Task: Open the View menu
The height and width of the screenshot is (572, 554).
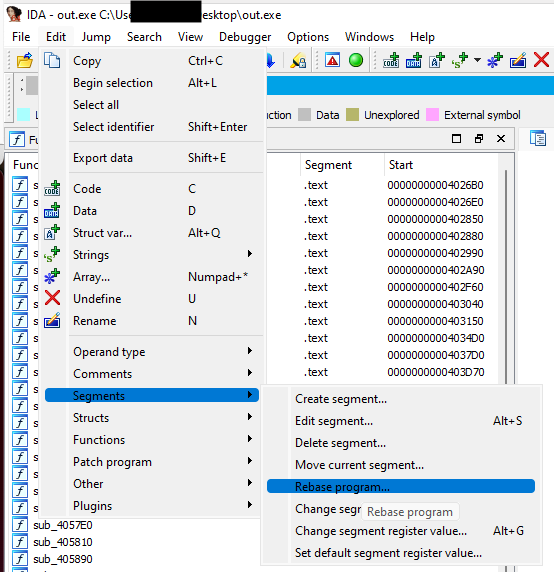Action: (x=190, y=37)
